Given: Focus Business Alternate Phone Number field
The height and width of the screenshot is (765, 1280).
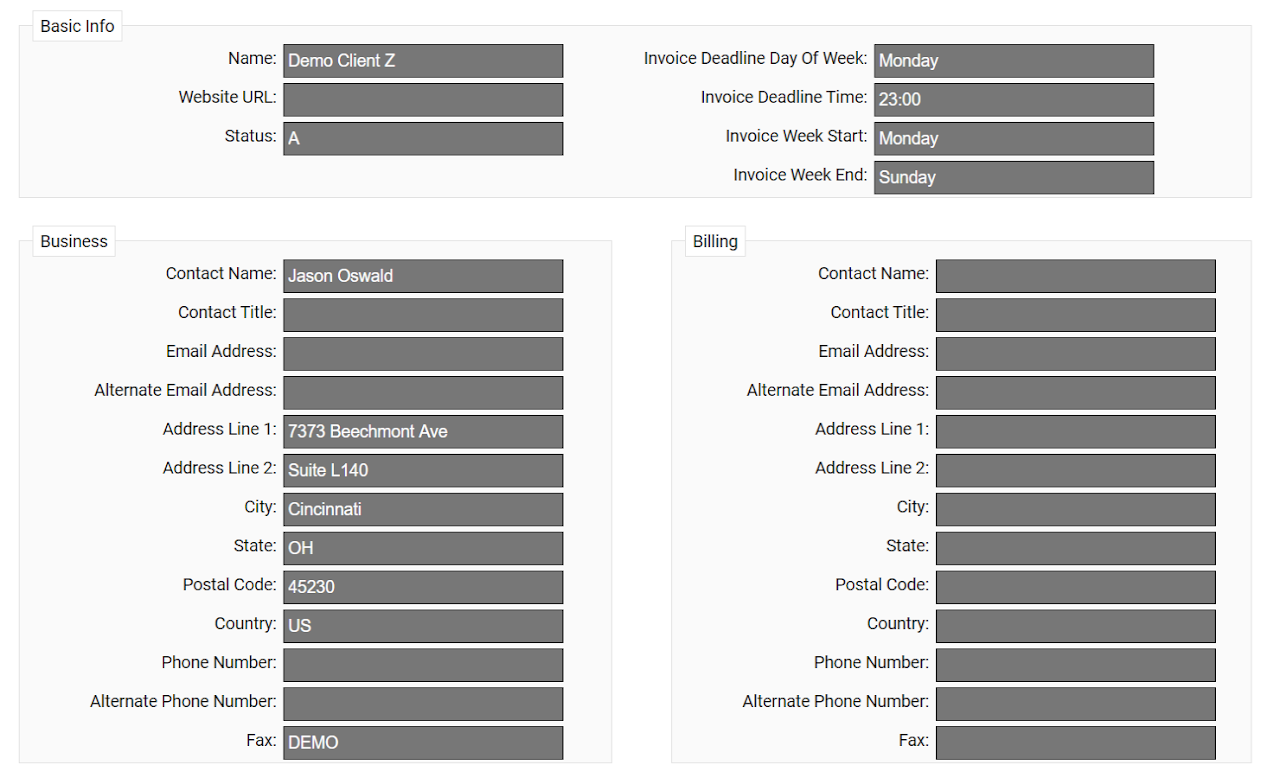Looking at the screenshot, I should click(423, 704).
